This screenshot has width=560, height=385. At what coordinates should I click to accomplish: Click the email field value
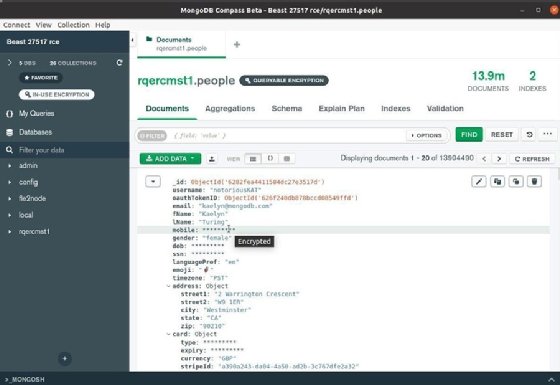(x=235, y=206)
